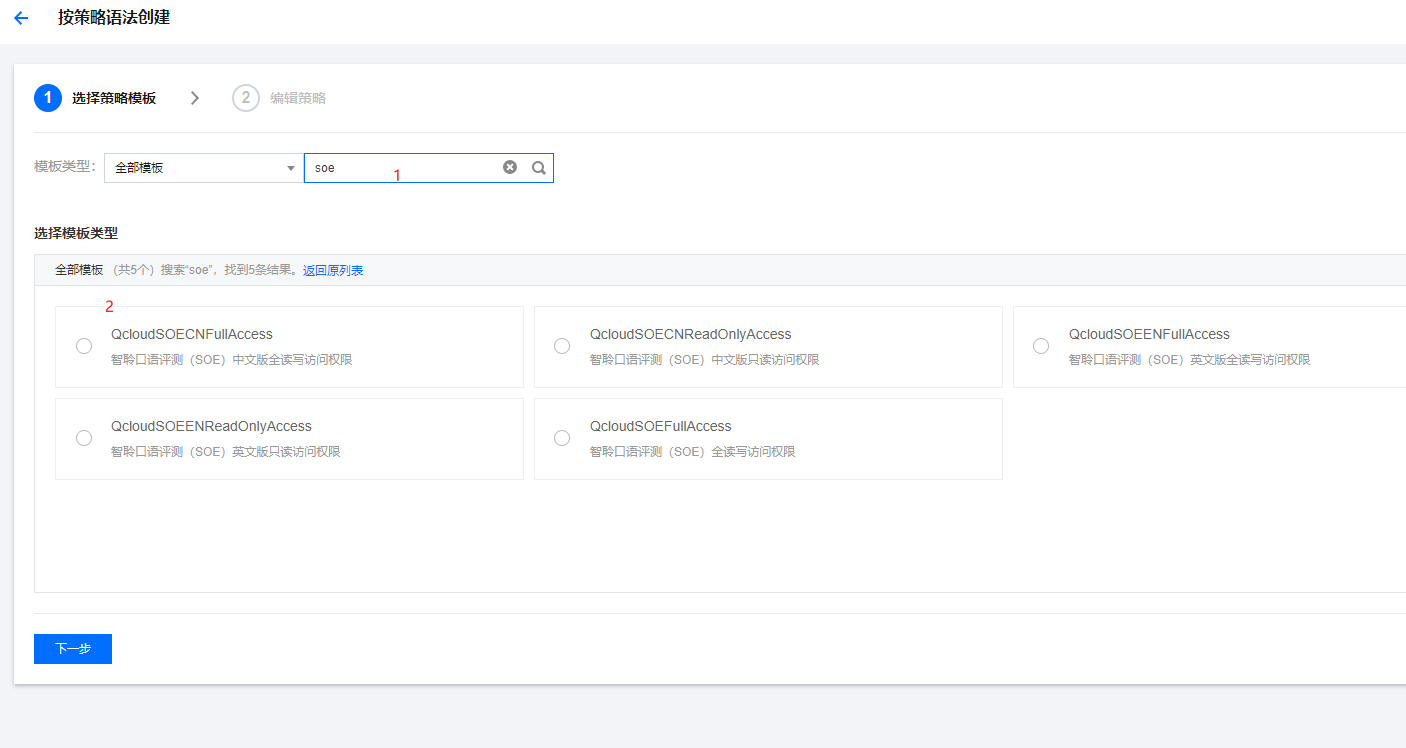Open the 全部模板 template type dropdown
Screen dimensions: 1406x748
(x=195, y=168)
